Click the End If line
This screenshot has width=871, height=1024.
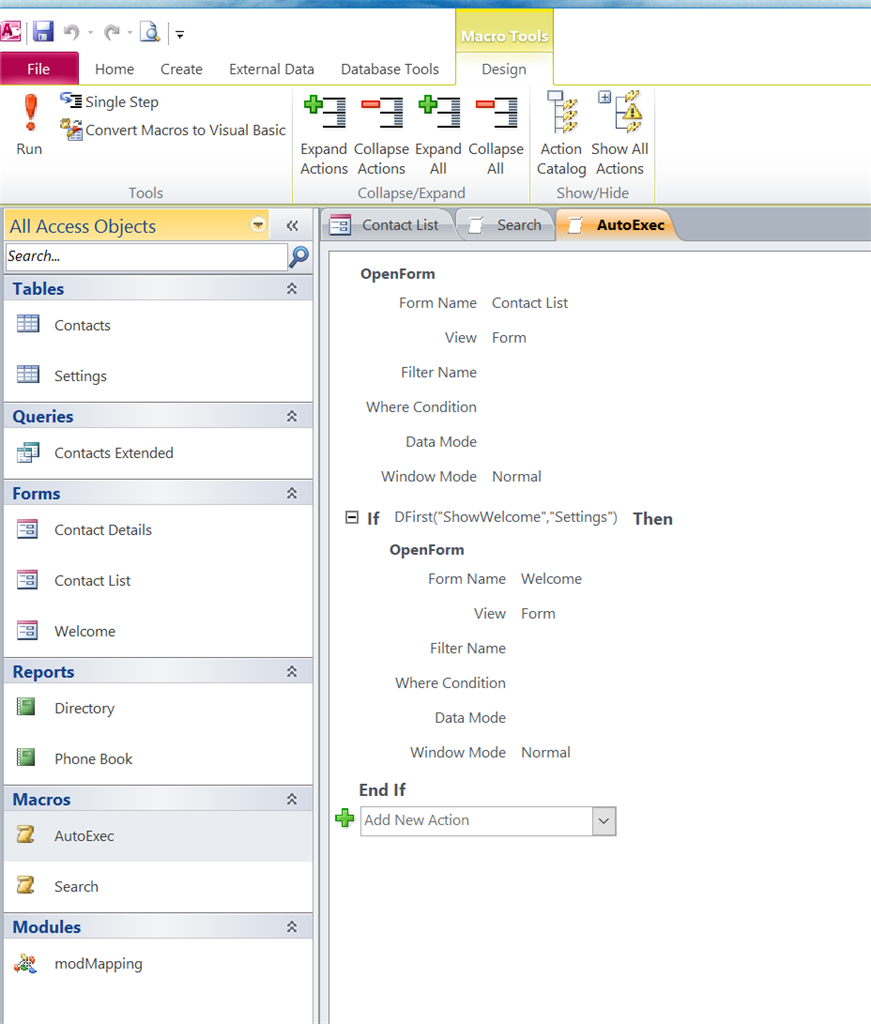point(382,790)
